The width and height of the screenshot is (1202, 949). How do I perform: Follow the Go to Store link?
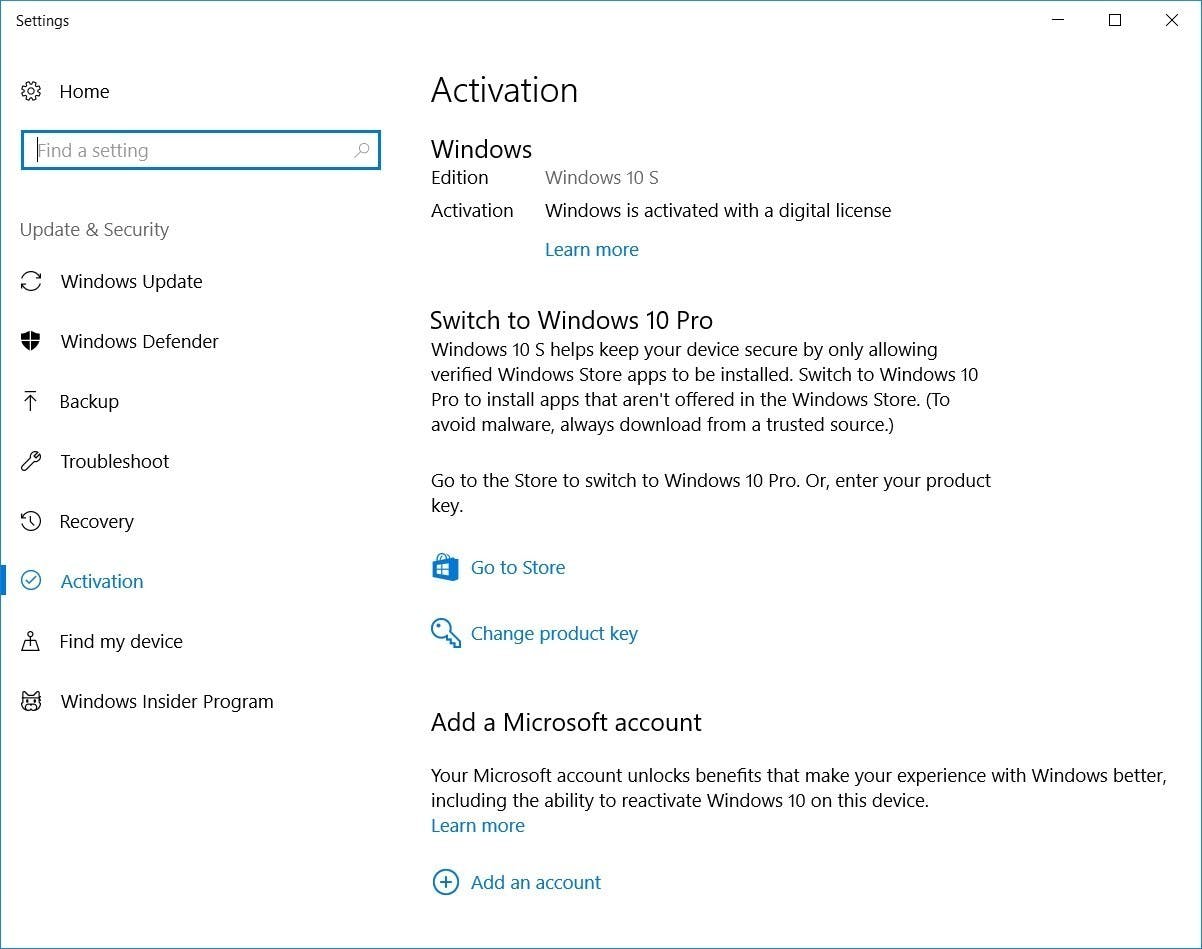pos(518,567)
